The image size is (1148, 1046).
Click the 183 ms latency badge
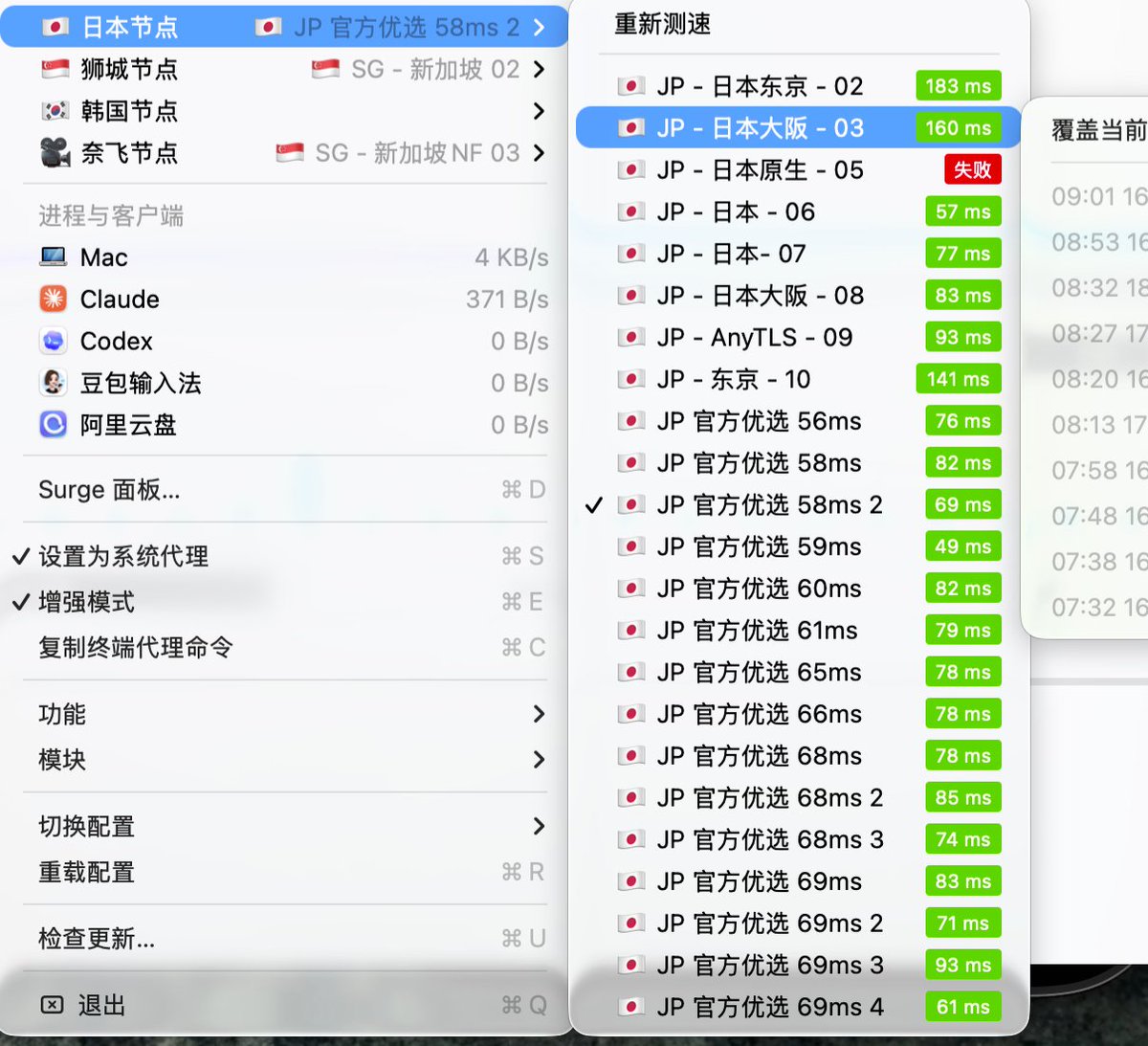coord(959,86)
